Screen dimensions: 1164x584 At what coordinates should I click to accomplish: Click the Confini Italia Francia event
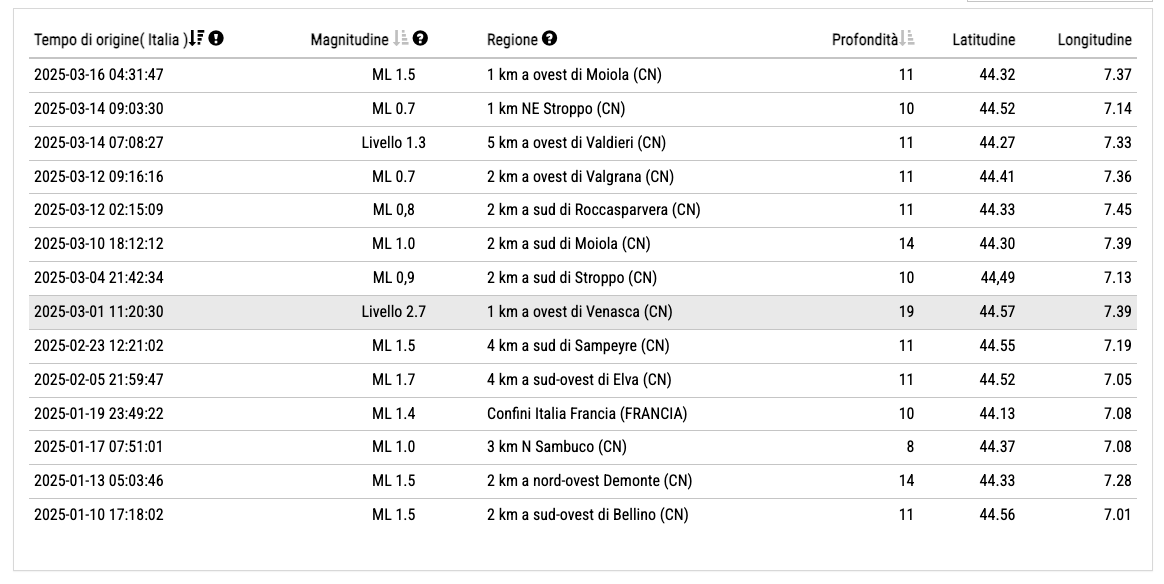[587, 414]
